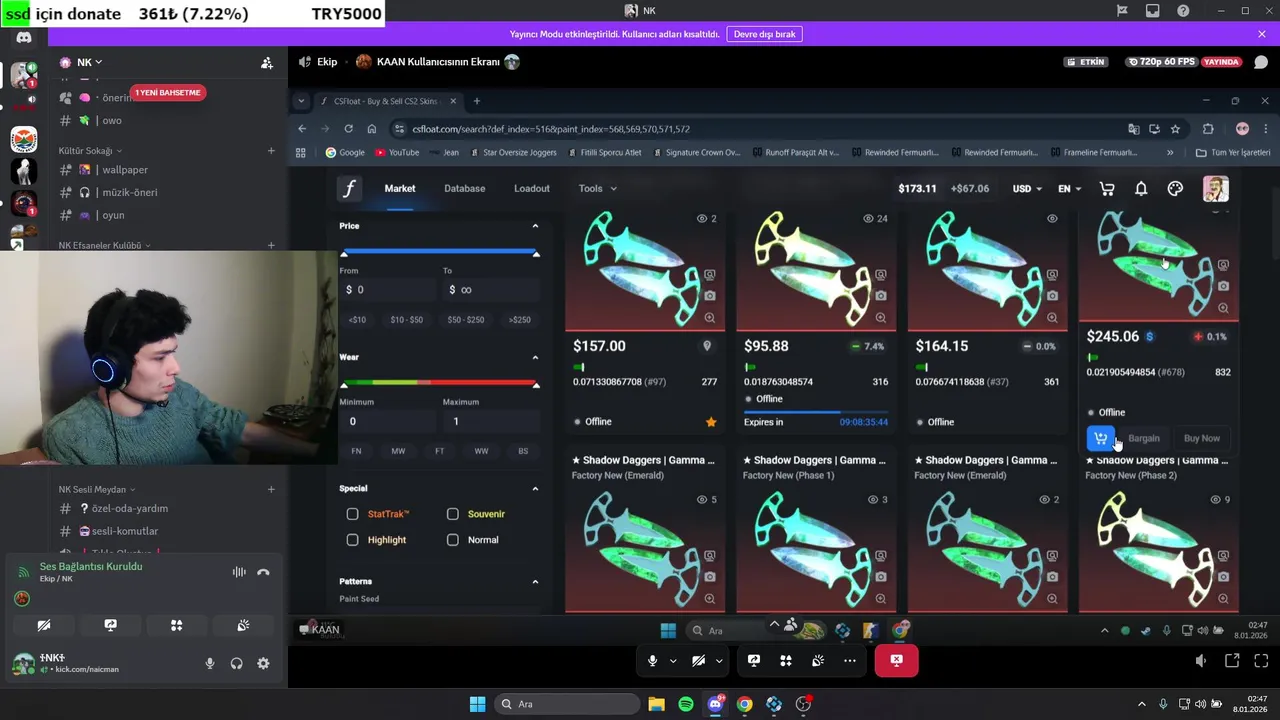The height and width of the screenshot is (720, 1280).
Task: Switch to the Market tab
Action: [x=399, y=188]
